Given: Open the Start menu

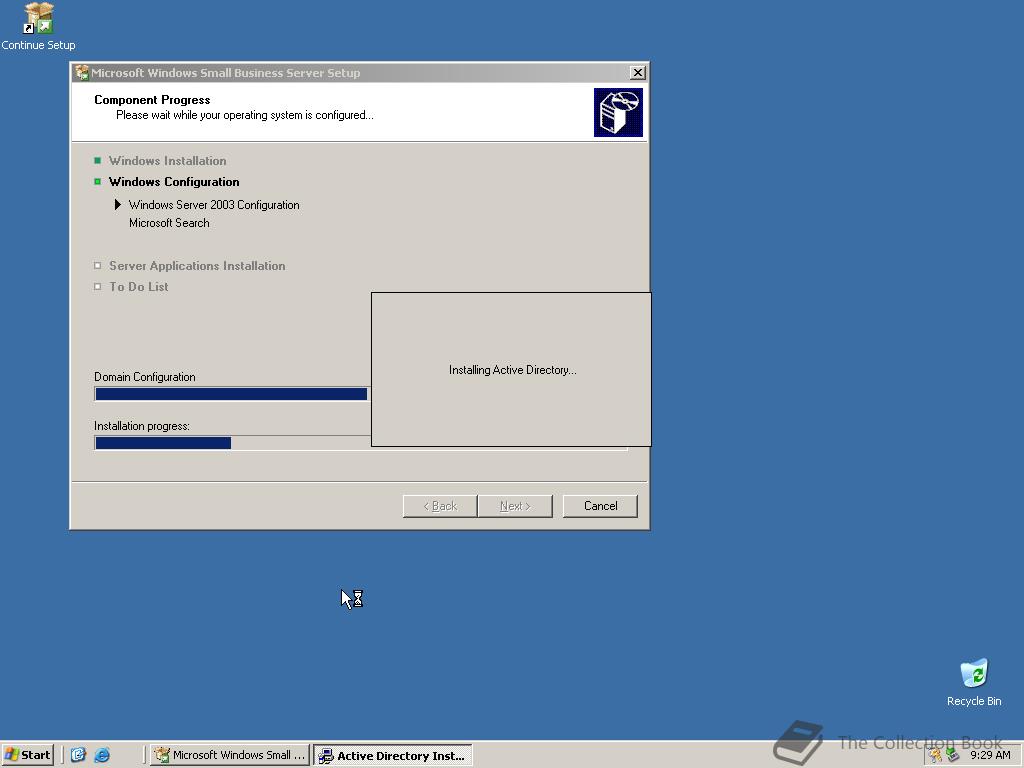Looking at the screenshot, I should (x=27, y=755).
